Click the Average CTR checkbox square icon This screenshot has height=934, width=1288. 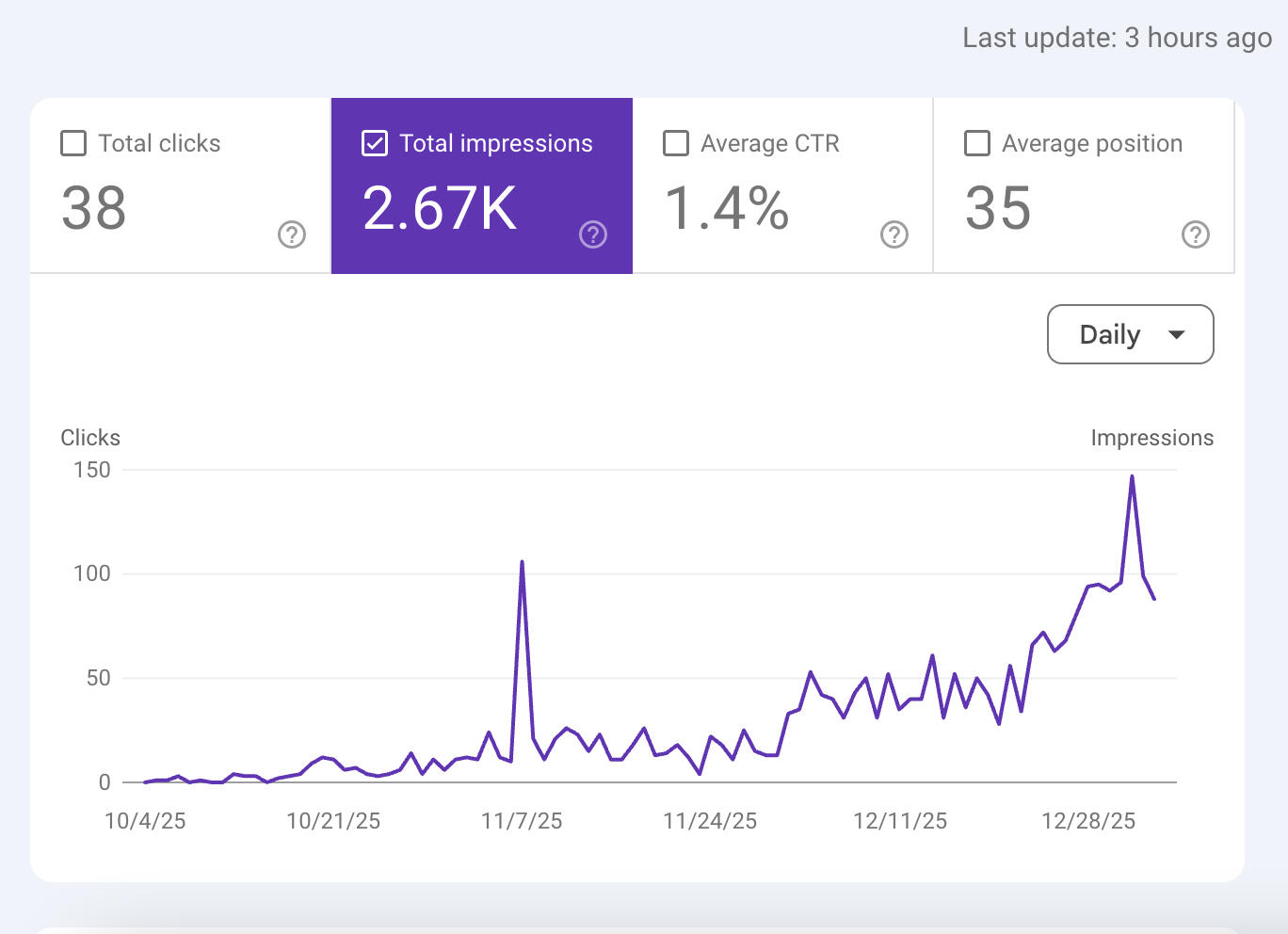click(676, 143)
